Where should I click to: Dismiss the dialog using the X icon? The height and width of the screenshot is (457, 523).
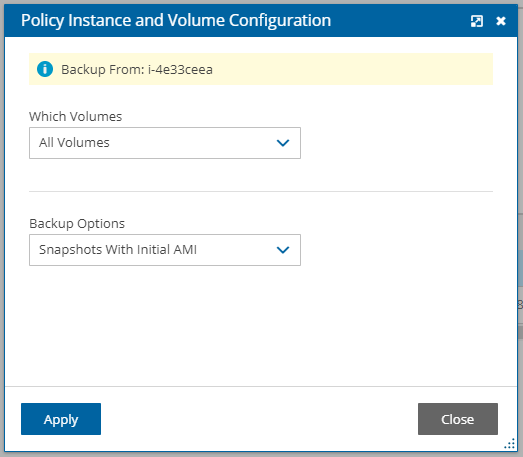pos(501,21)
